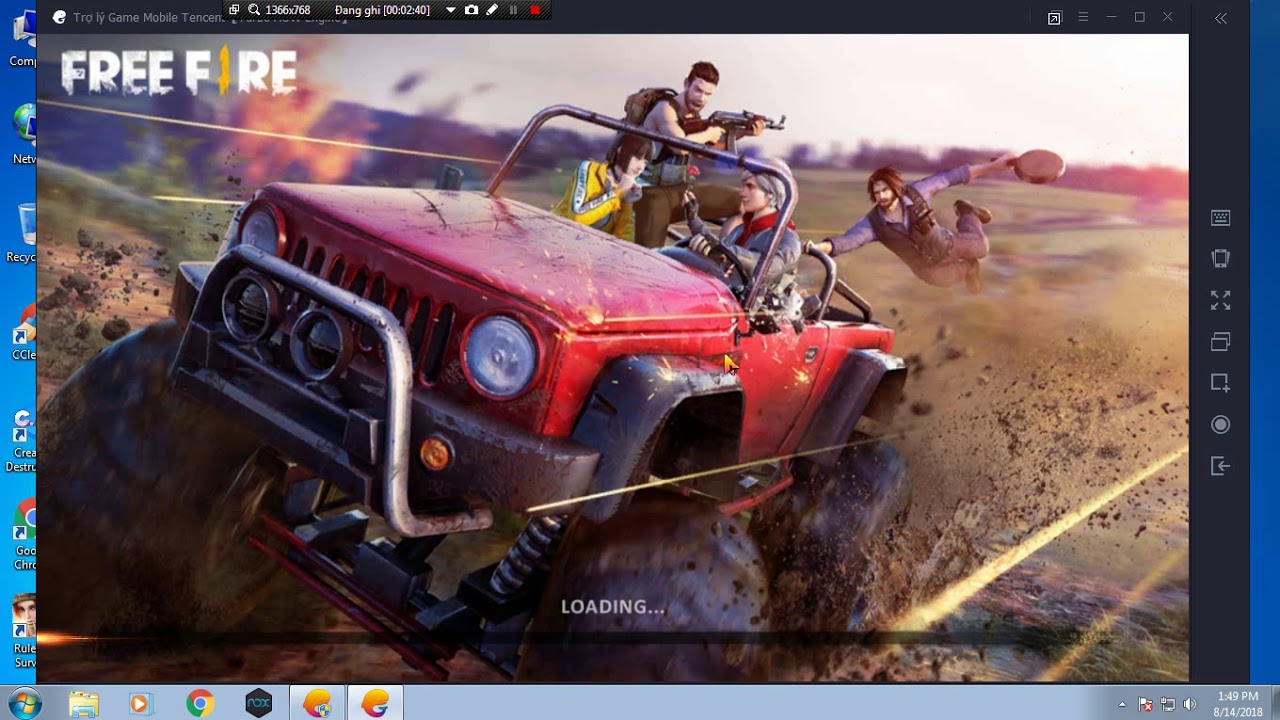
Task: Collapse the sidebar with double-chevron icon
Action: coord(1221,18)
